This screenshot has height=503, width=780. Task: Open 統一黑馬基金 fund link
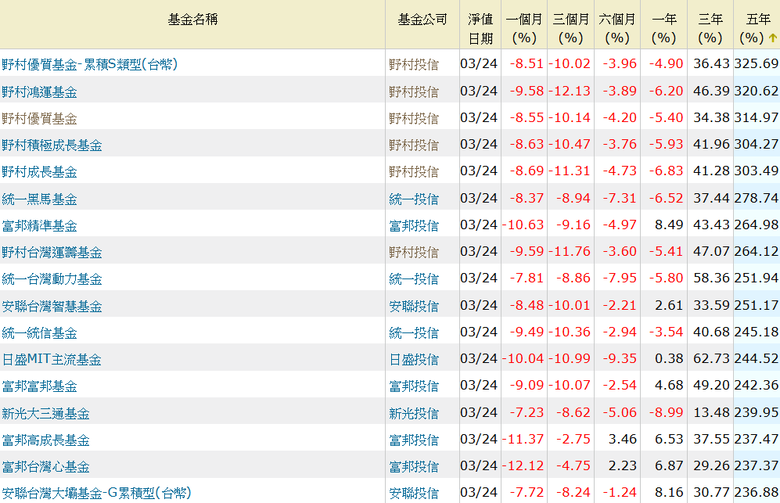[39, 199]
